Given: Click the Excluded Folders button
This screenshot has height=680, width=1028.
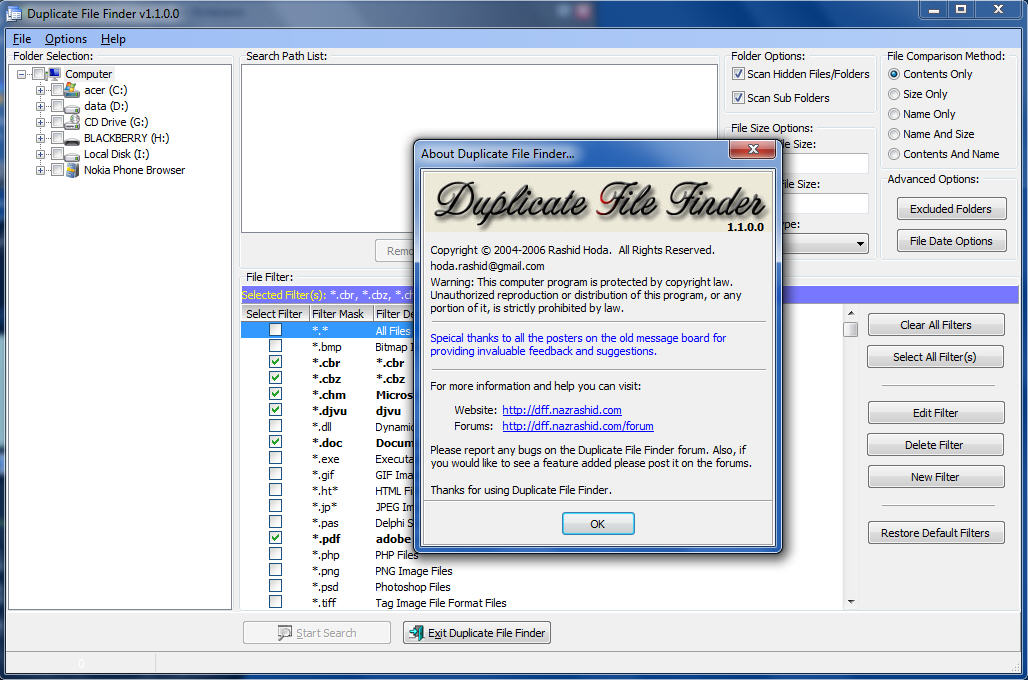Looking at the screenshot, I should [951, 209].
